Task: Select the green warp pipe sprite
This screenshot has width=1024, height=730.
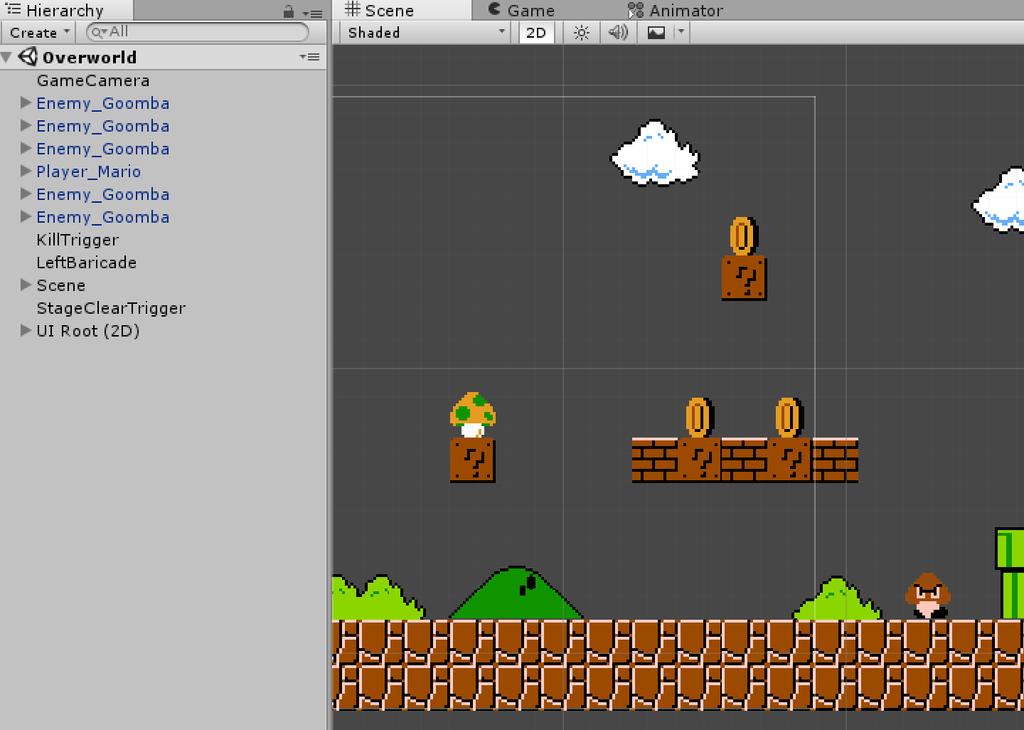Action: 1010,573
